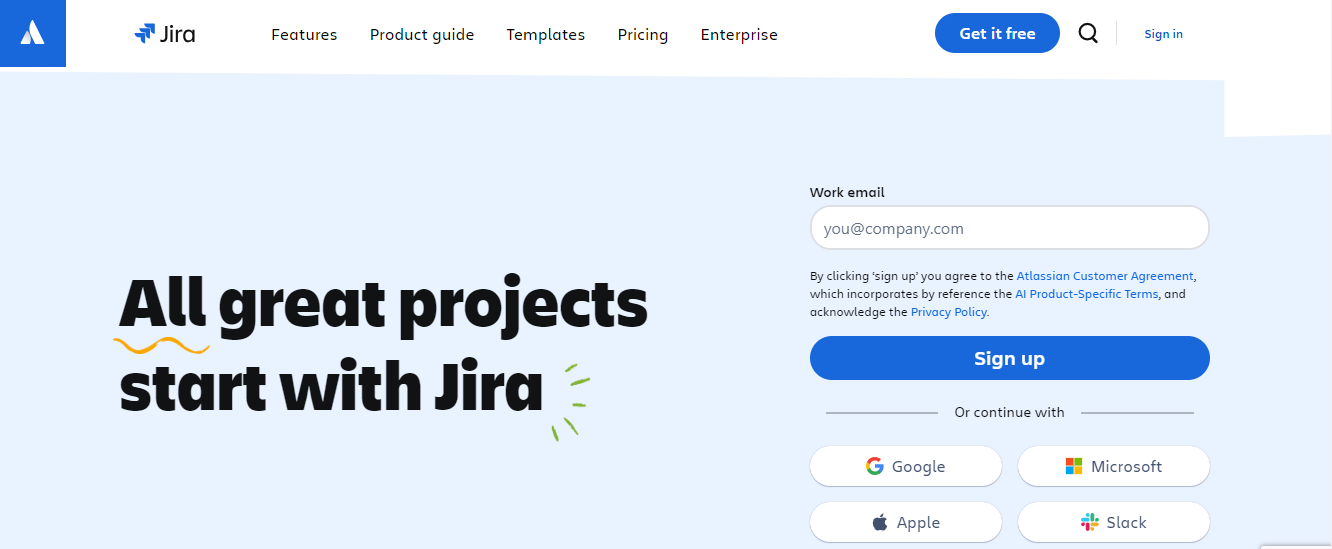The image size is (1332, 549).
Task: Open the Atlassian Customer Agreement link
Action: pos(1105,276)
